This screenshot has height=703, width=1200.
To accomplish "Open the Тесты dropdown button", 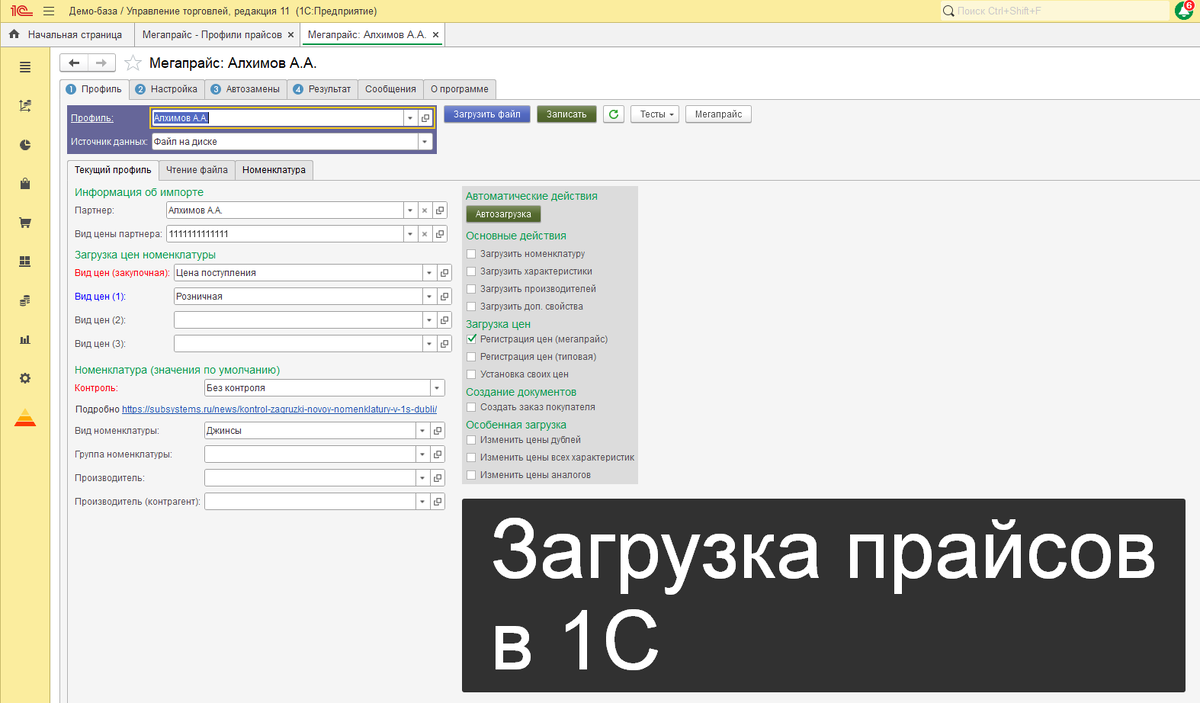I will (x=654, y=115).
